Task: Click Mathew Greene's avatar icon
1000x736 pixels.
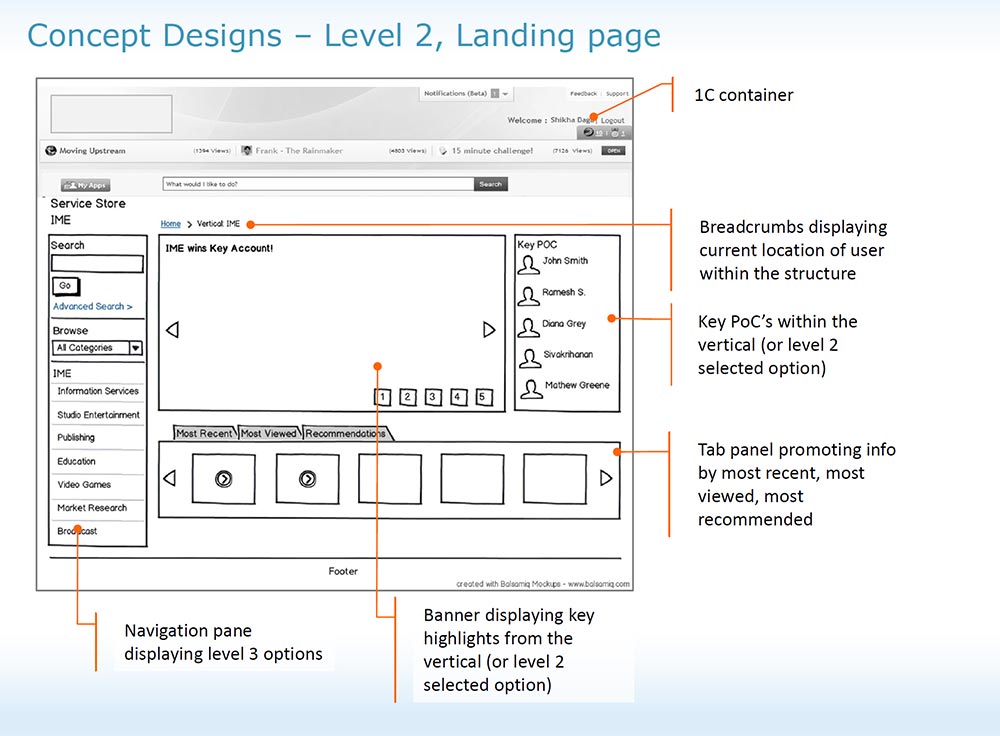Action: point(530,387)
